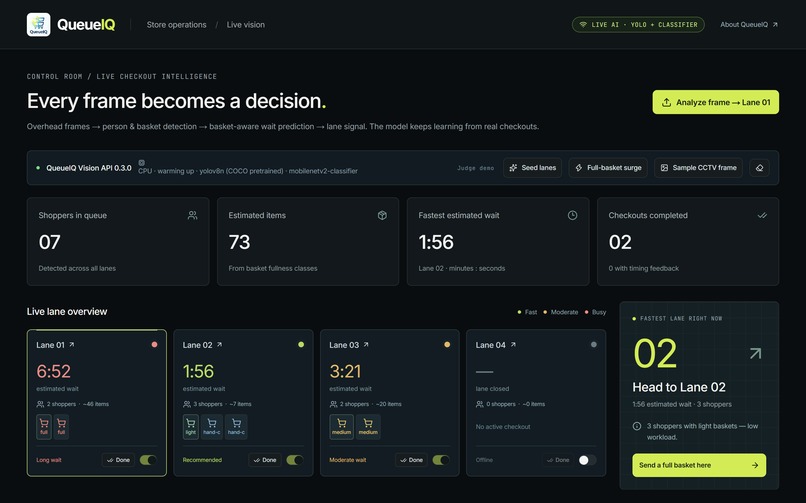Open the Store operations nav item
The width and height of the screenshot is (806, 503).
[x=176, y=25]
